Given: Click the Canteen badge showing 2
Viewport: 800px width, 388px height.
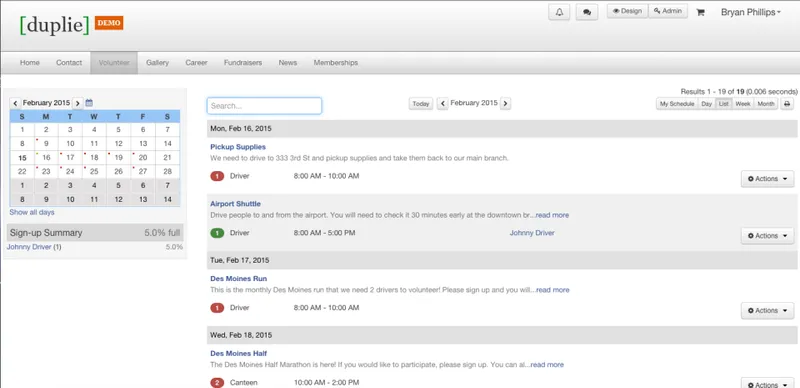Looking at the screenshot, I should 217,382.
